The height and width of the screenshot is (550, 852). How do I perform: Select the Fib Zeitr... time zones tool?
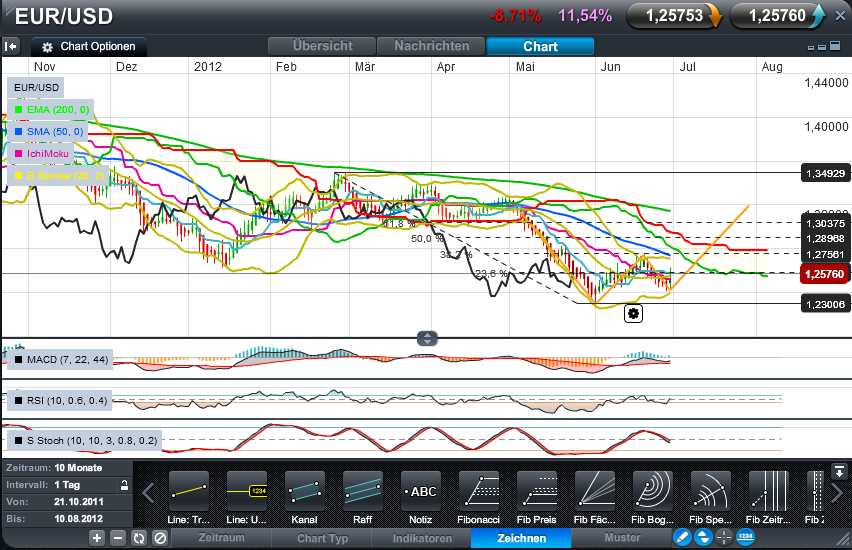click(769, 492)
